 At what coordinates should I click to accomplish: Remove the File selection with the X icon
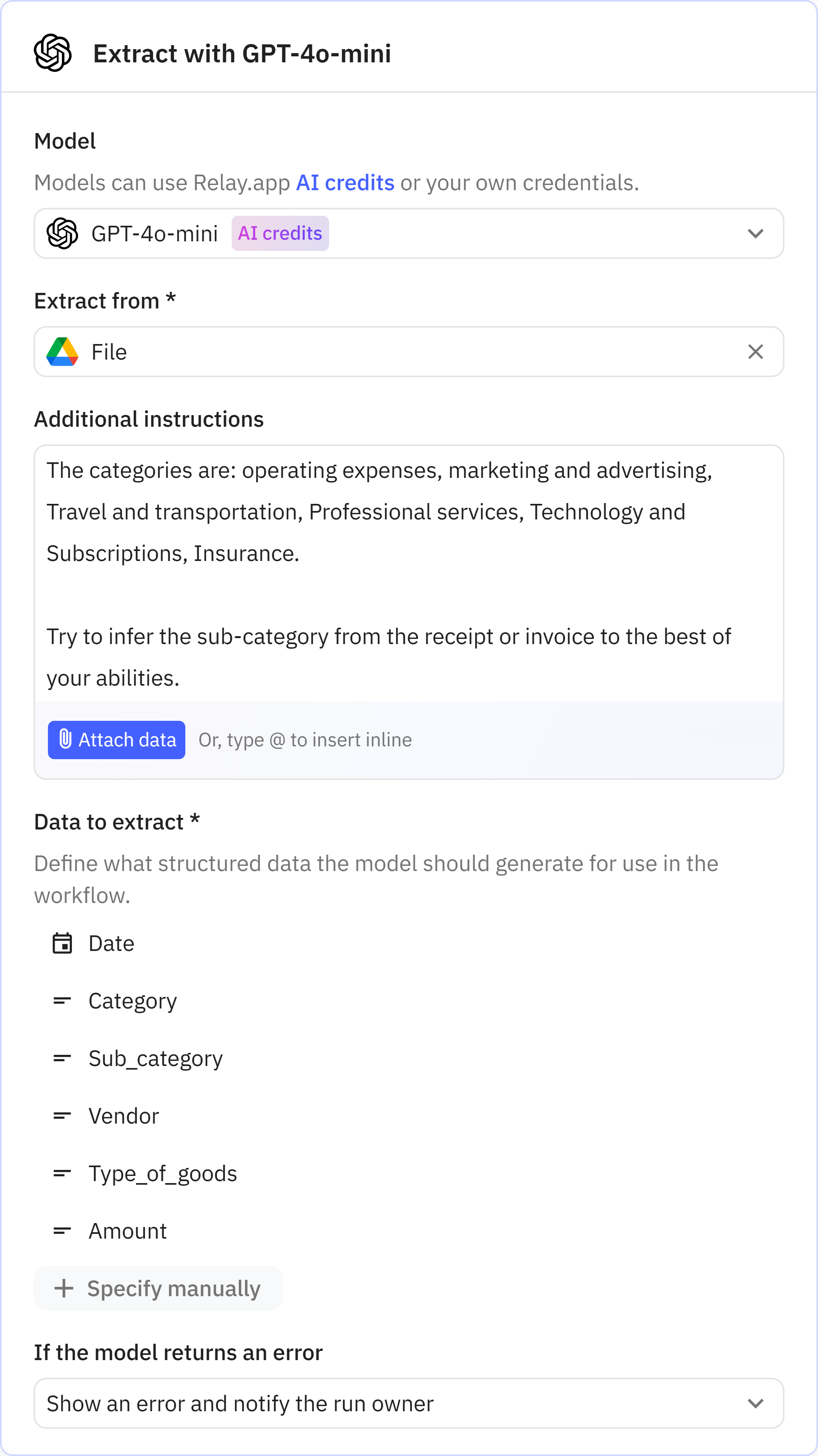tap(755, 352)
